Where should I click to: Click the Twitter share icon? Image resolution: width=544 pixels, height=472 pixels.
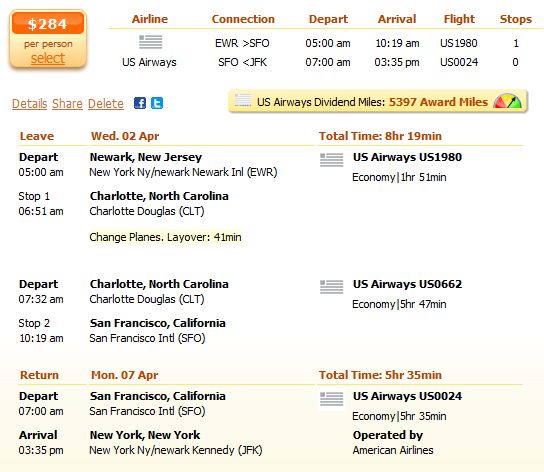pos(157,103)
